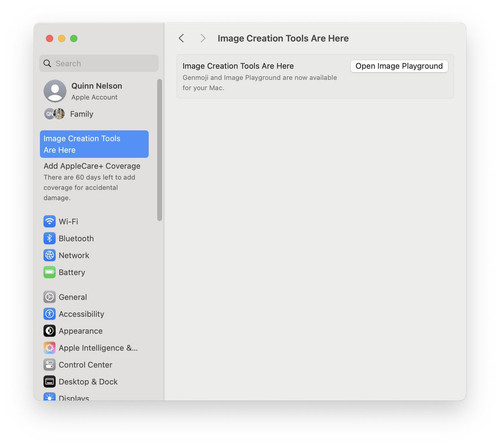Click the sidebar vertical scrollbar

pos(160,150)
